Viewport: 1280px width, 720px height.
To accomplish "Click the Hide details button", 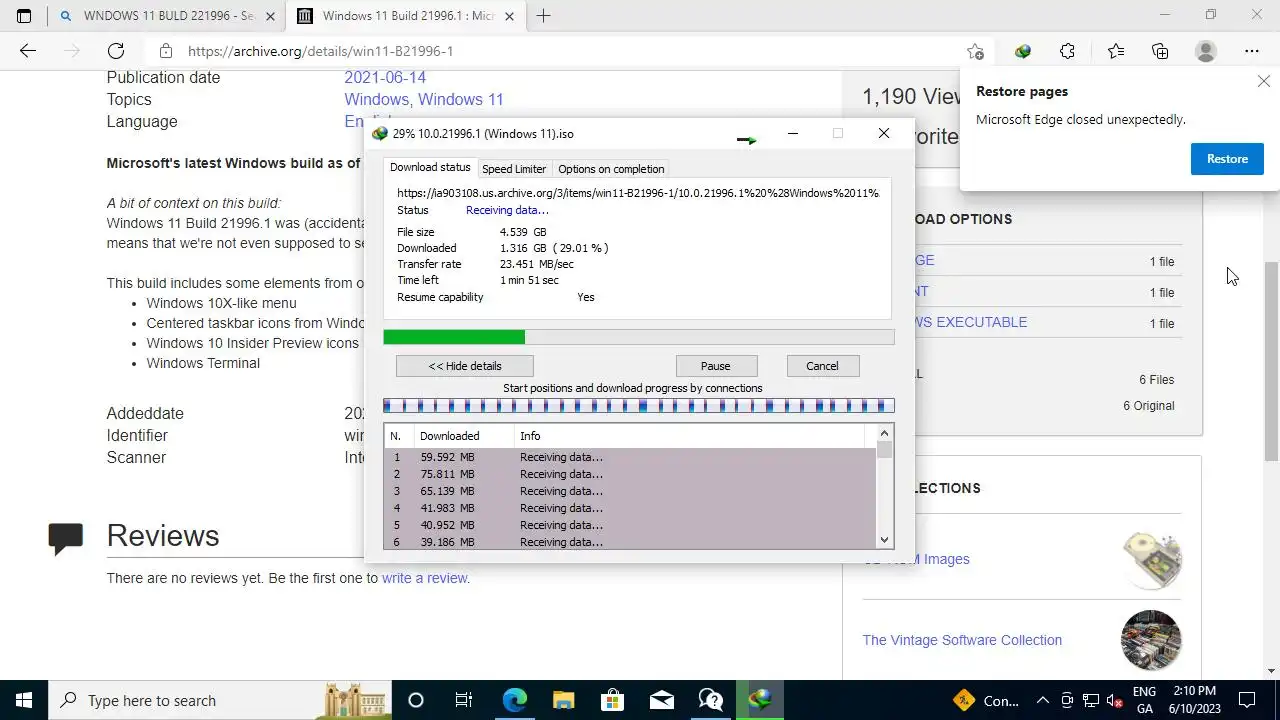I will [465, 366].
